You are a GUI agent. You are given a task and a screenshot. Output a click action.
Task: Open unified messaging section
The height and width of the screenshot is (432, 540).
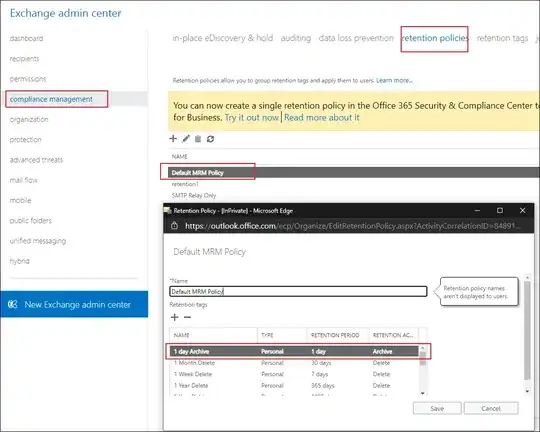(x=38, y=241)
